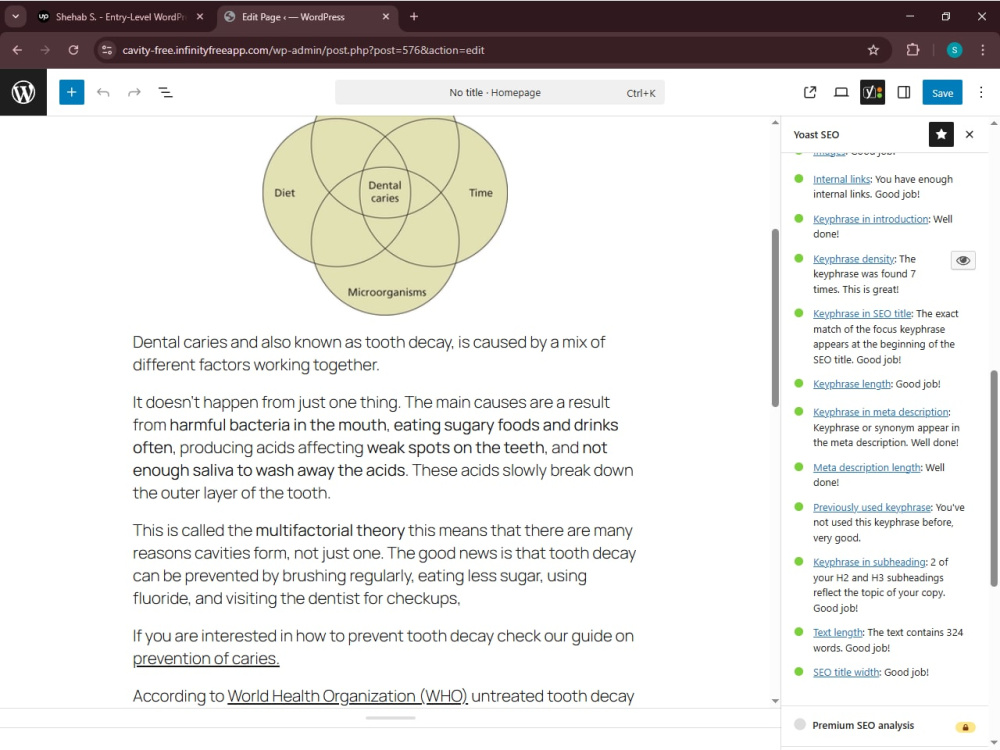The height and width of the screenshot is (750, 1000).
Task: Open the Keyphrase in subheading link
Action: pyautogui.click(x=869, y=562)
